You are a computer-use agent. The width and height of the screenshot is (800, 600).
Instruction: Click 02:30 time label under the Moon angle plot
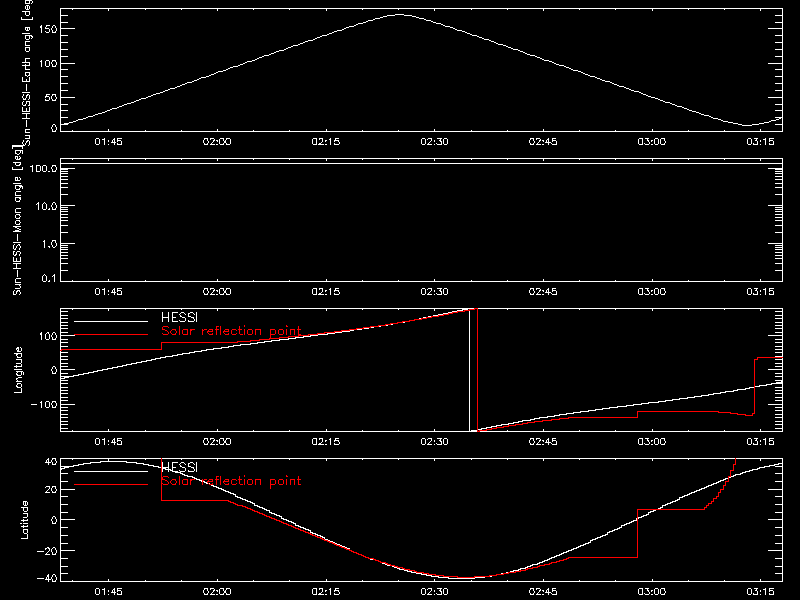coord(434,292)
